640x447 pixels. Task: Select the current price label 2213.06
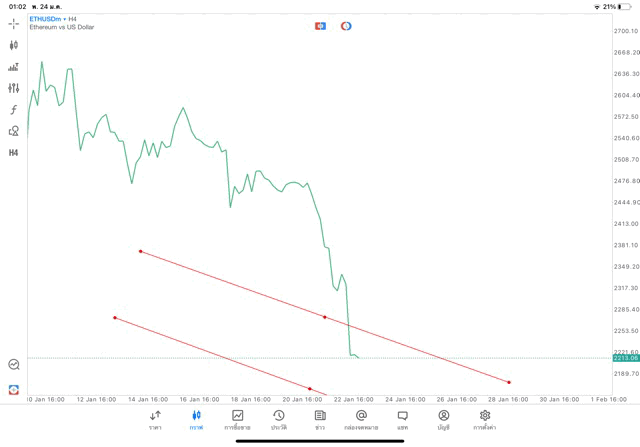[626, 357]
